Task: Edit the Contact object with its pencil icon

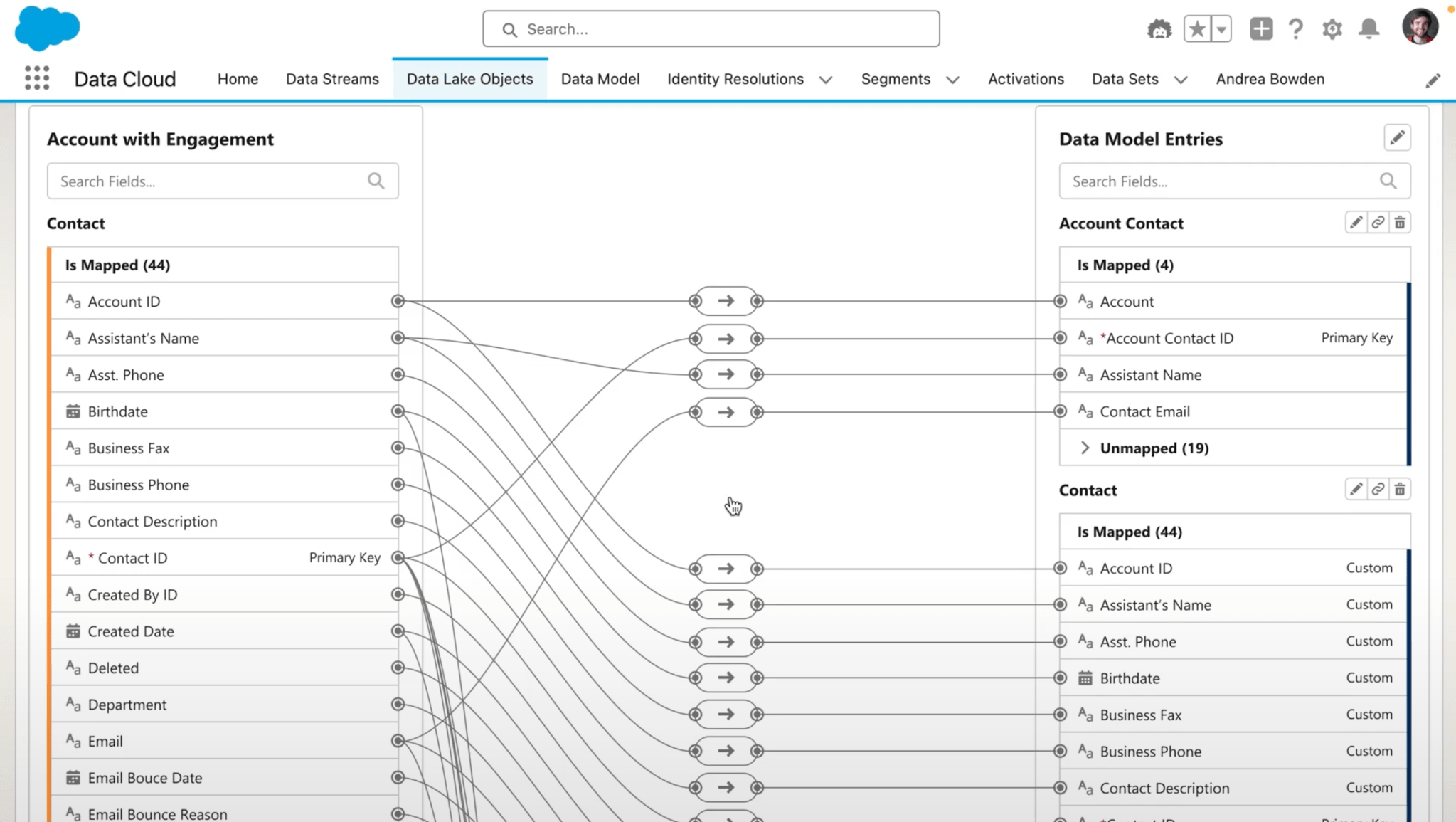Action: tap(1356, 489)
